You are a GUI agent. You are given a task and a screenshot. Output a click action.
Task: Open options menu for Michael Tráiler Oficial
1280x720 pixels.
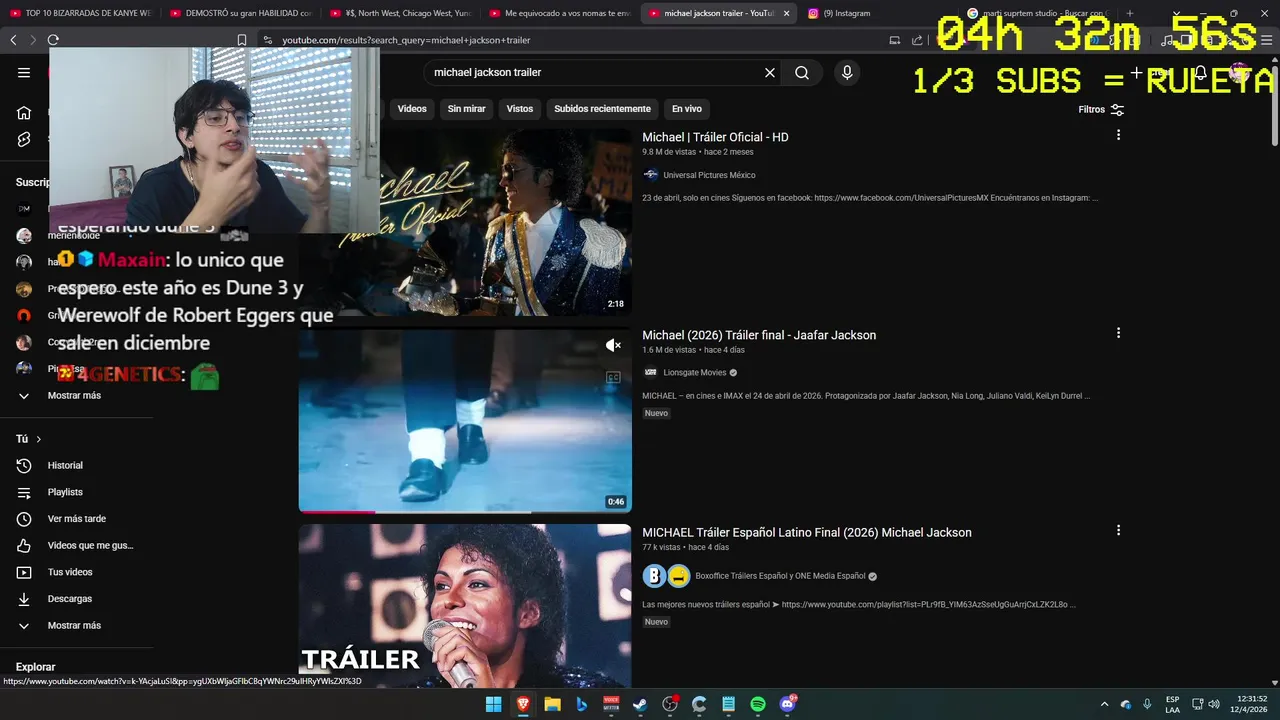coord(1118,135)
